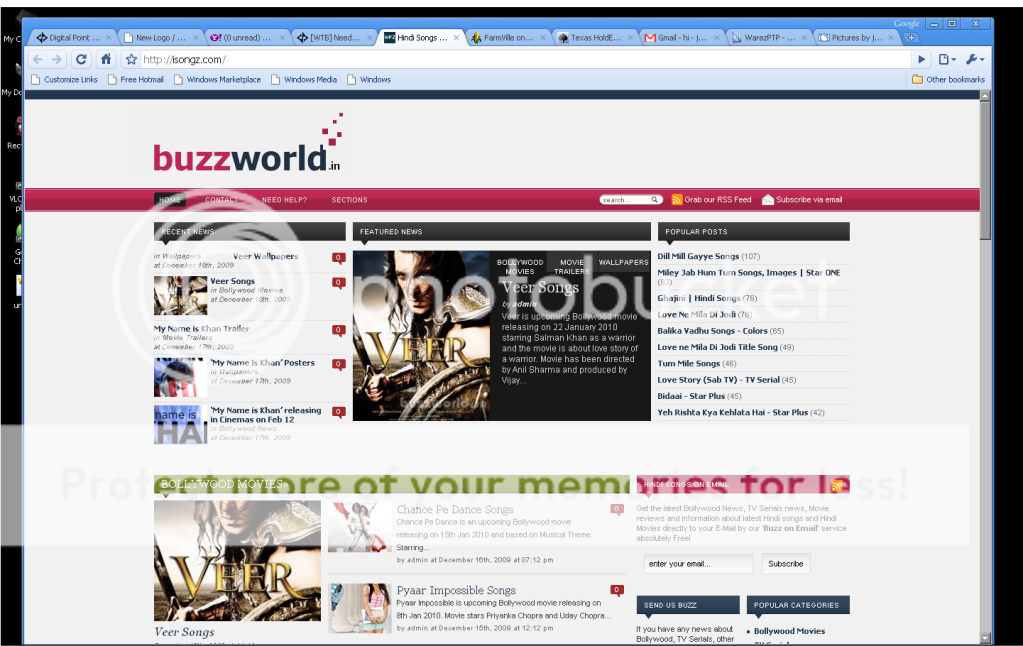Viewport: 1023px width, 646px height.
Task: Open Tum Mile Songs popular post
Action: [688, 363]
